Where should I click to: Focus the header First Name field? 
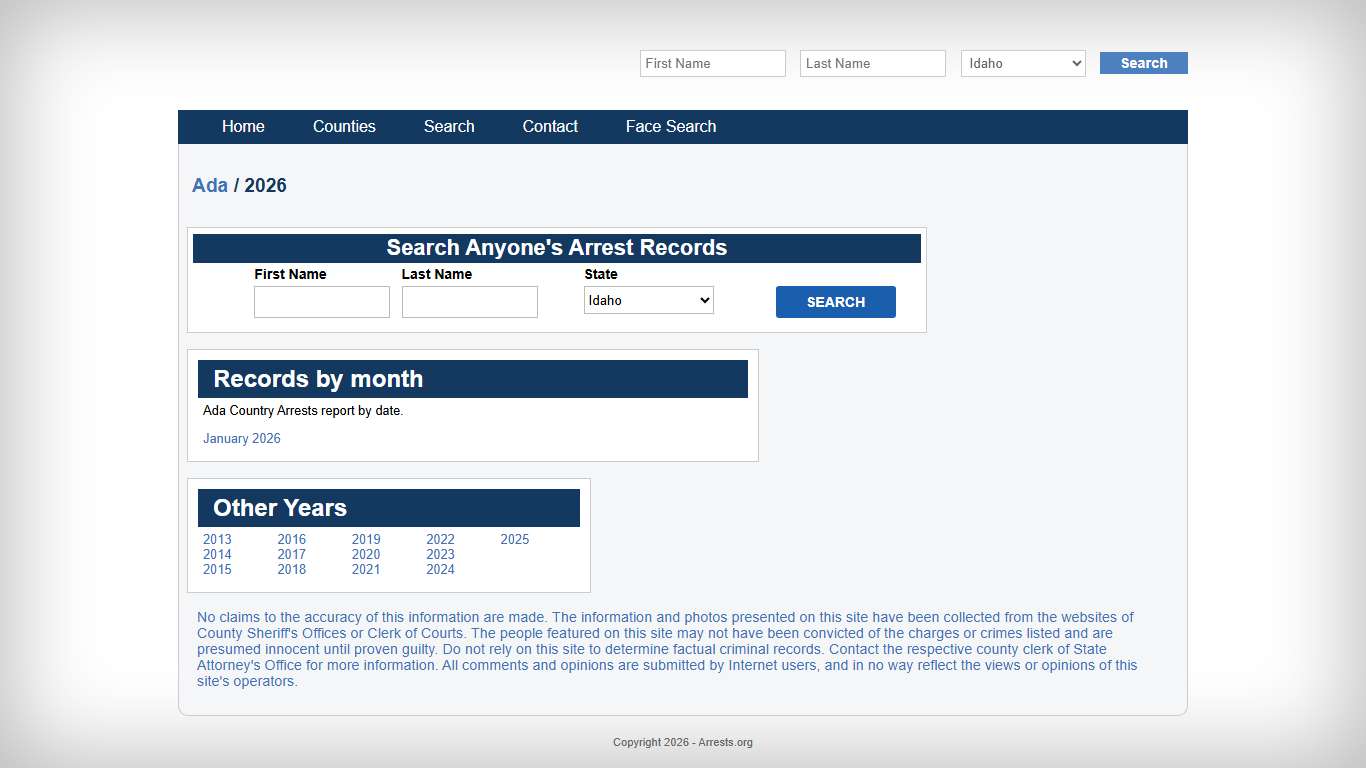pos(712,63)
